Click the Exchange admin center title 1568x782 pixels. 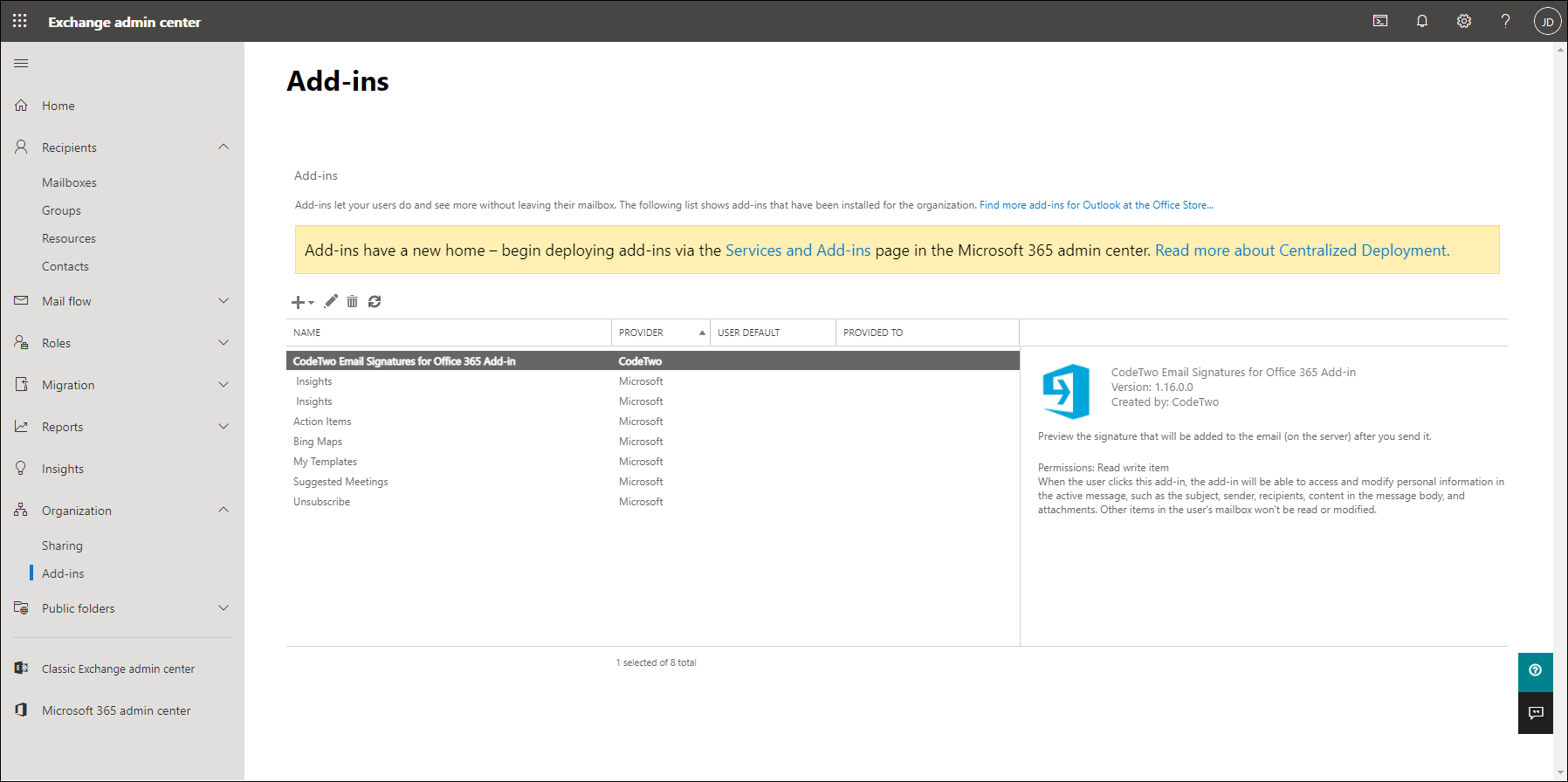124,22
